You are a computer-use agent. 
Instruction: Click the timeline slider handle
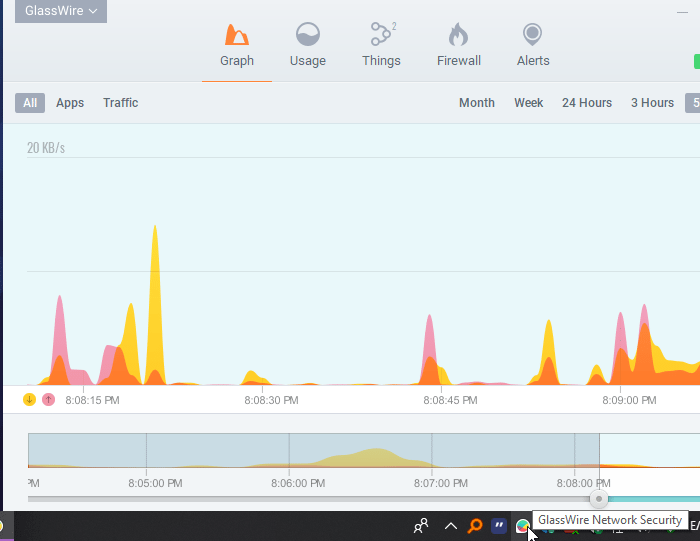click(x=599, y=499)
